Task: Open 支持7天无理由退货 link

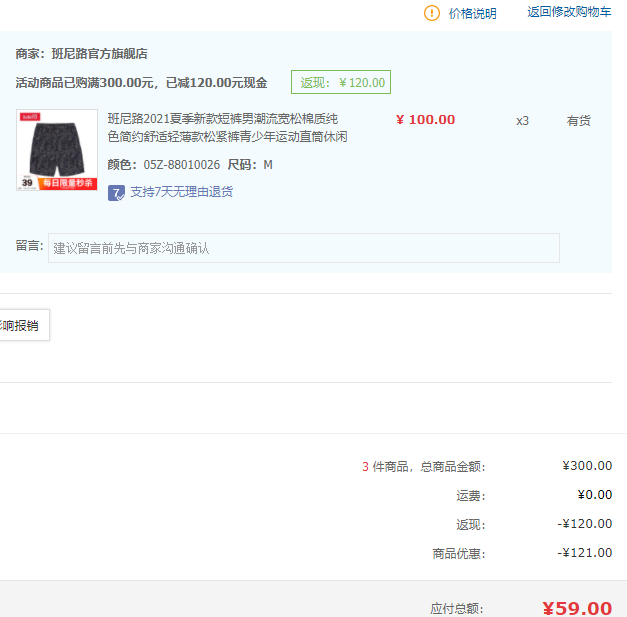Action: 182,192
